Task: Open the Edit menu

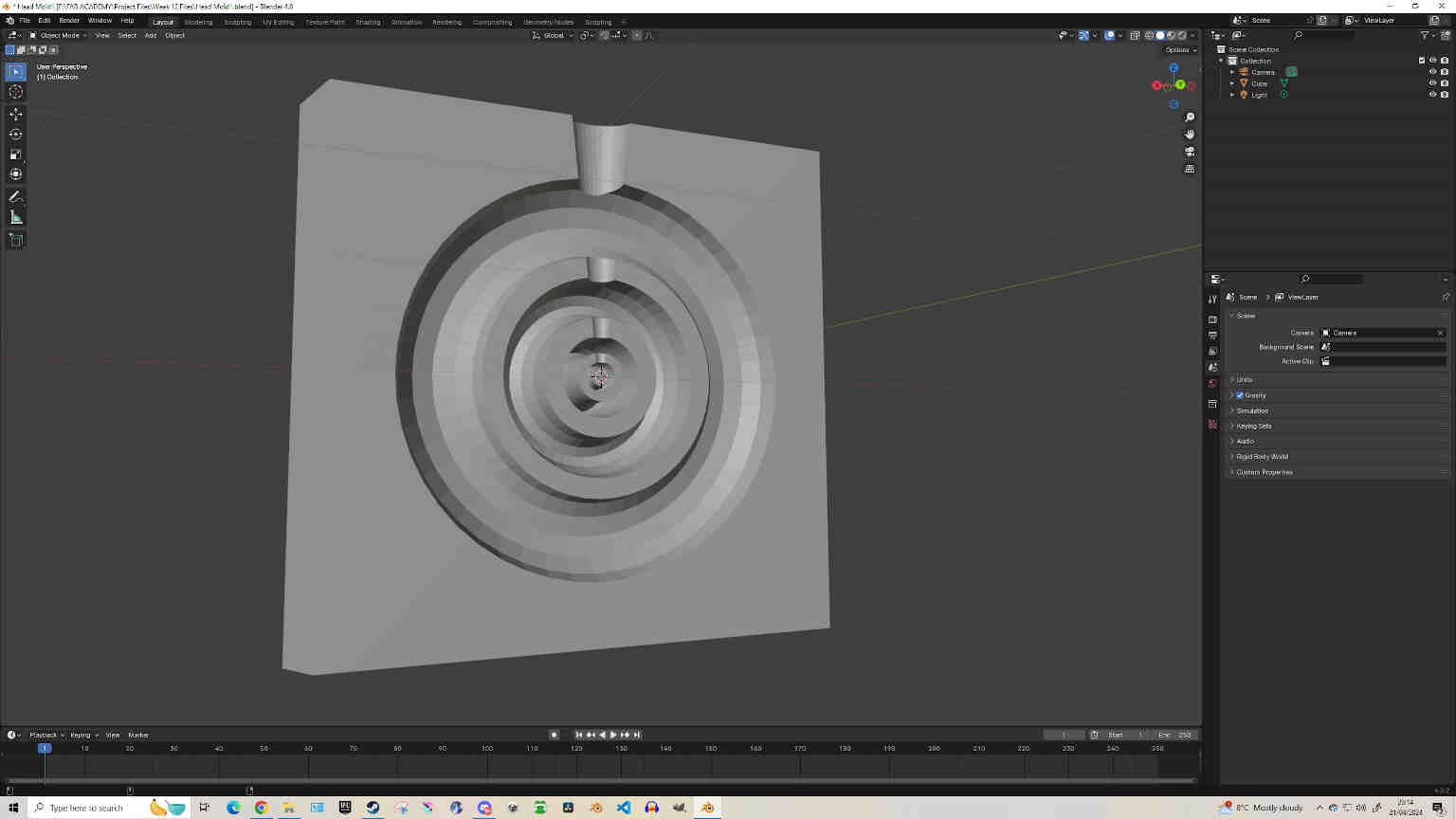Action: click(x=44, y=20)
